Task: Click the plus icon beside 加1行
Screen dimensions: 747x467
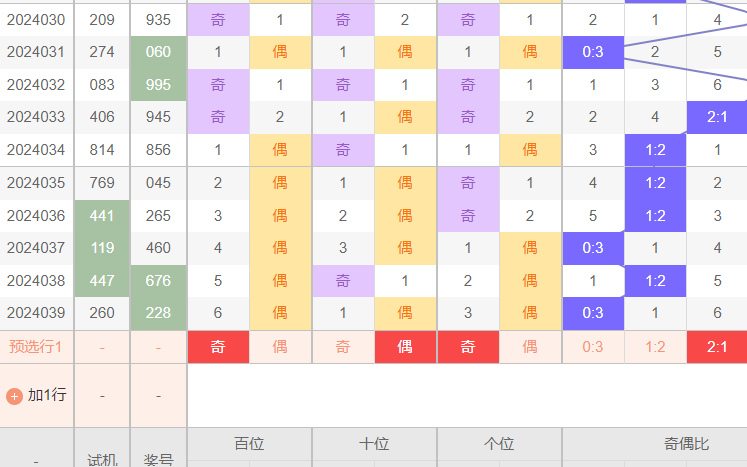Action: pyautogui.click(x=14, y=395)
